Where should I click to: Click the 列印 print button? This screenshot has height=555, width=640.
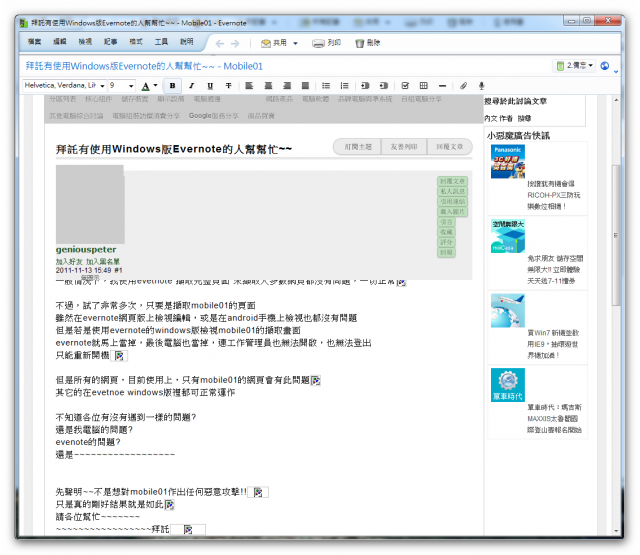326,43
